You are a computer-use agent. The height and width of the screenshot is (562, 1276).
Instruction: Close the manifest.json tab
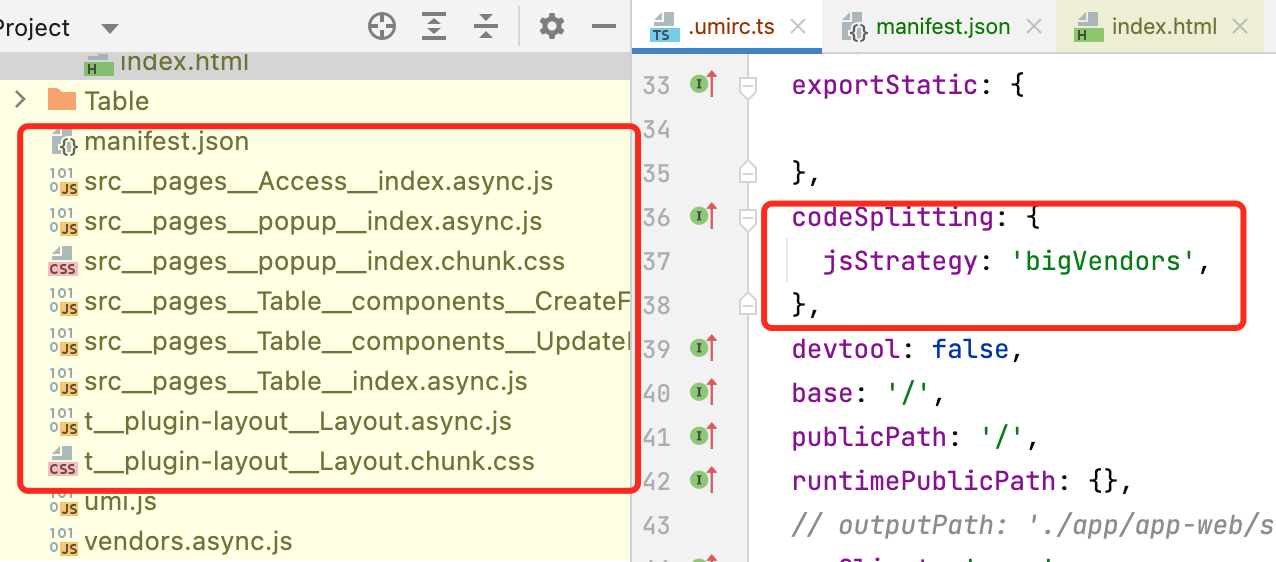pos(1036,27)
